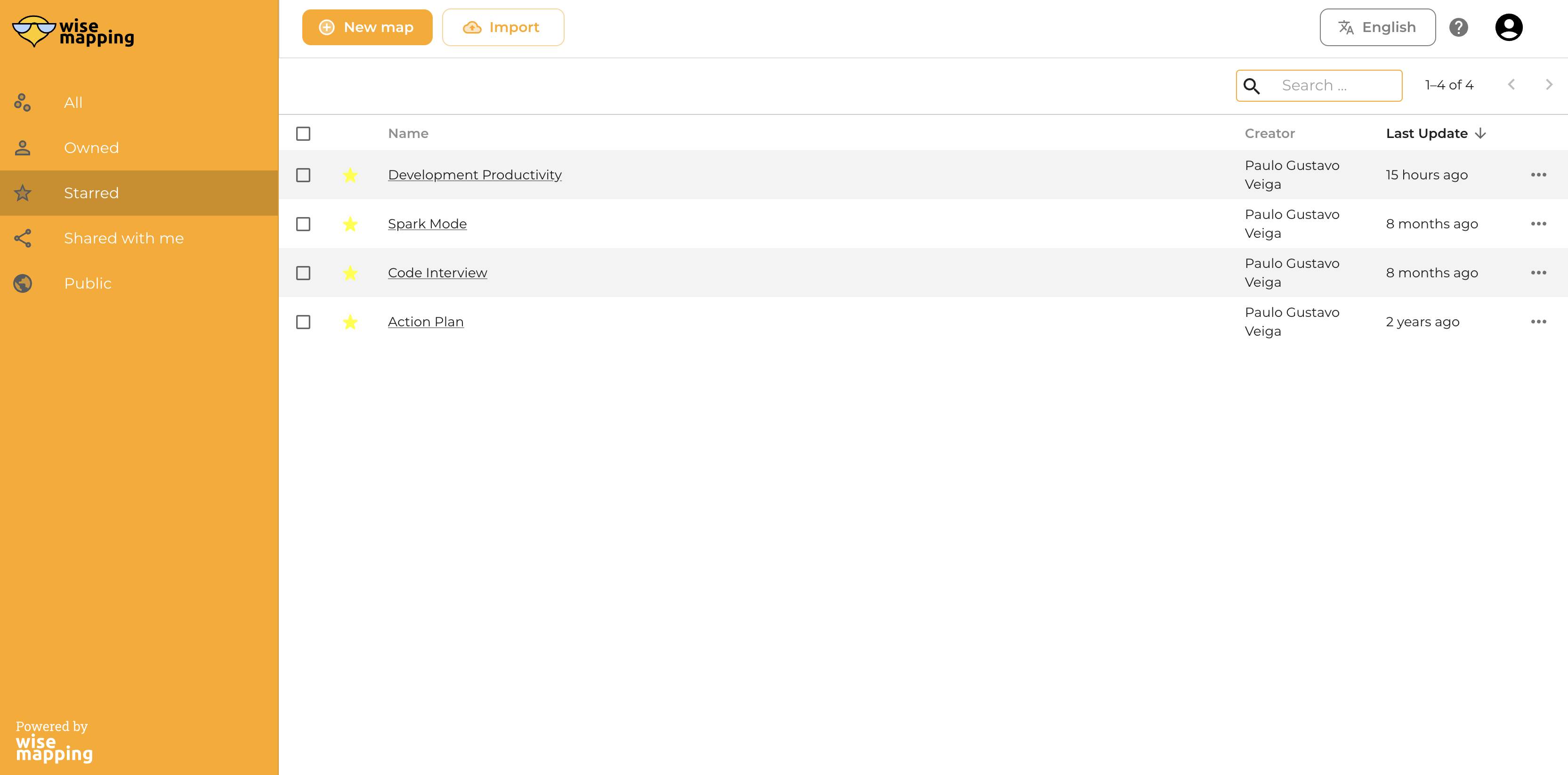
Task: Click the help question mark icon
Action: point(1458,27)
